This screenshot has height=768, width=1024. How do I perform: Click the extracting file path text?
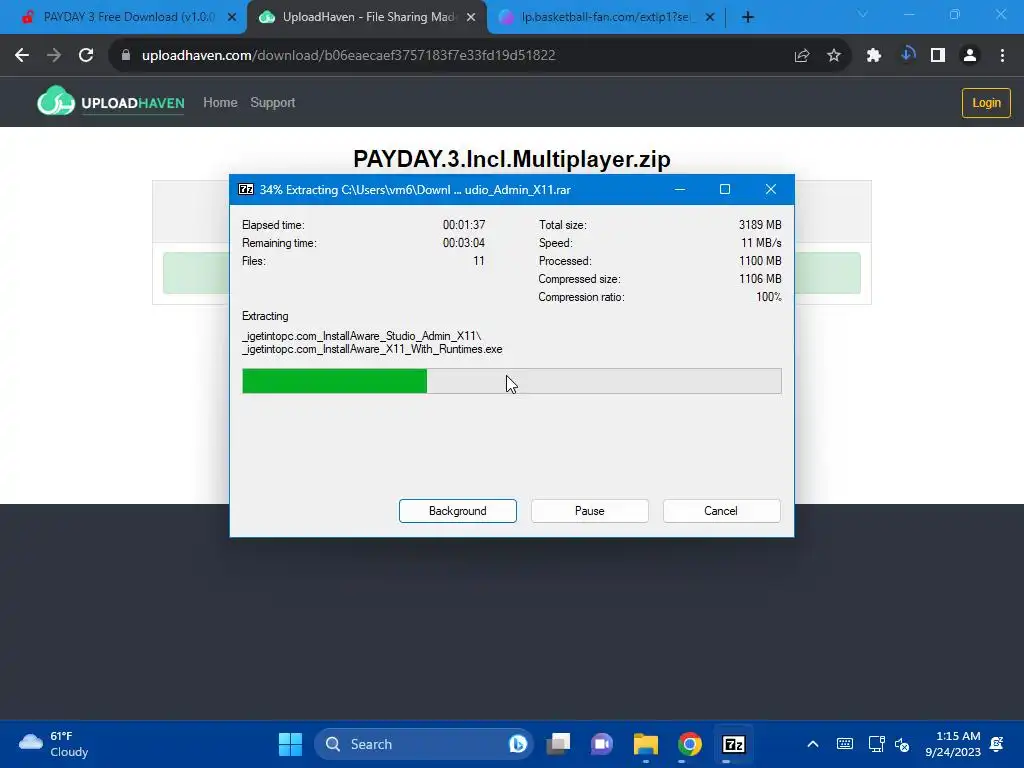click(372, 343)
